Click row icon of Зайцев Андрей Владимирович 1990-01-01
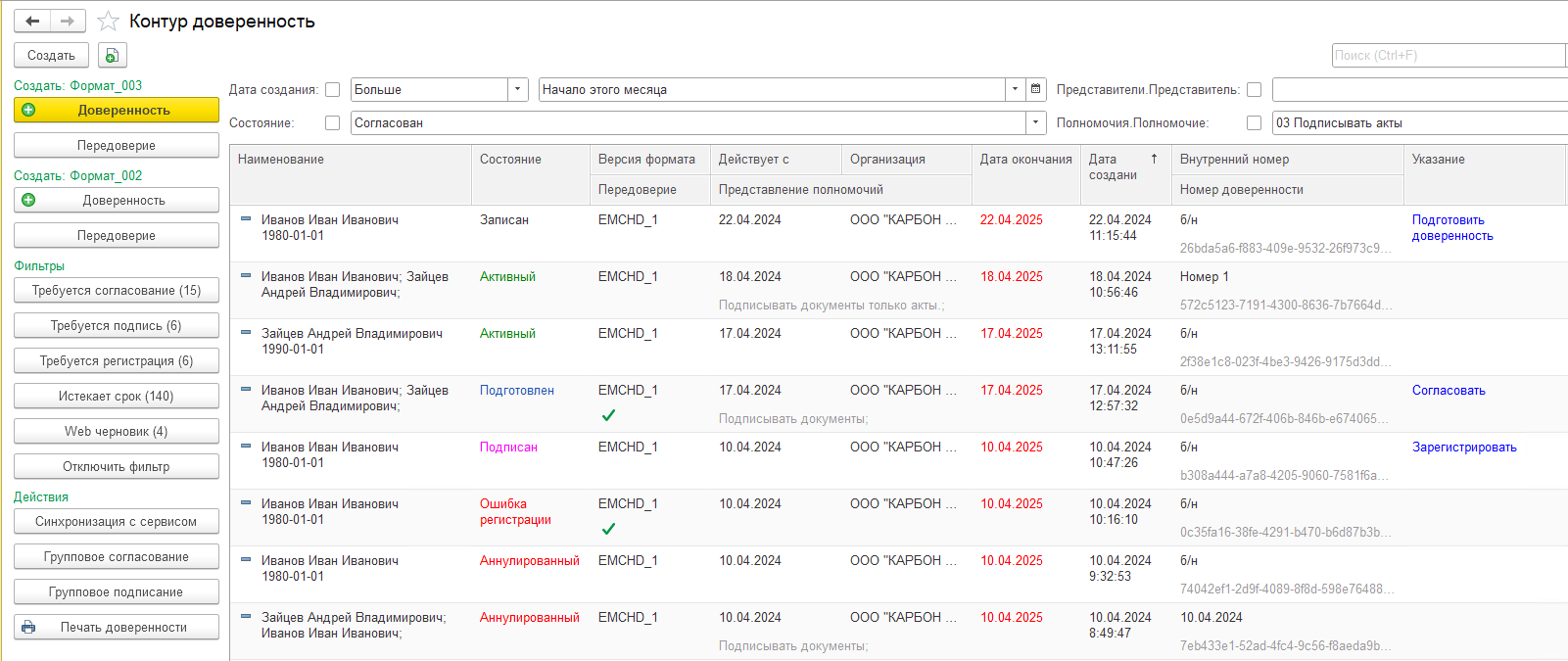 coord(246,332)
